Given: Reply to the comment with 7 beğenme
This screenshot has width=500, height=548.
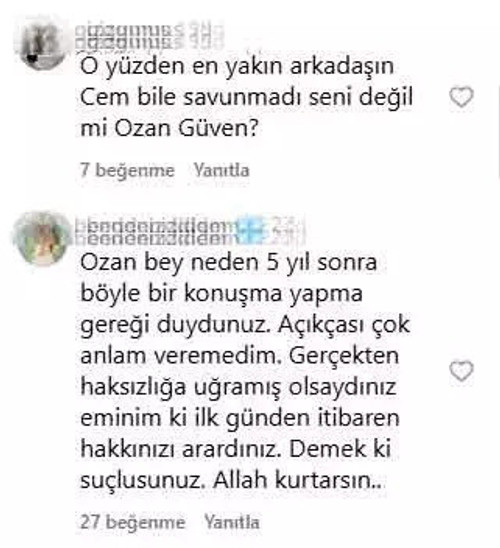Looking at the screenshot, I should (x=222, y=171).
